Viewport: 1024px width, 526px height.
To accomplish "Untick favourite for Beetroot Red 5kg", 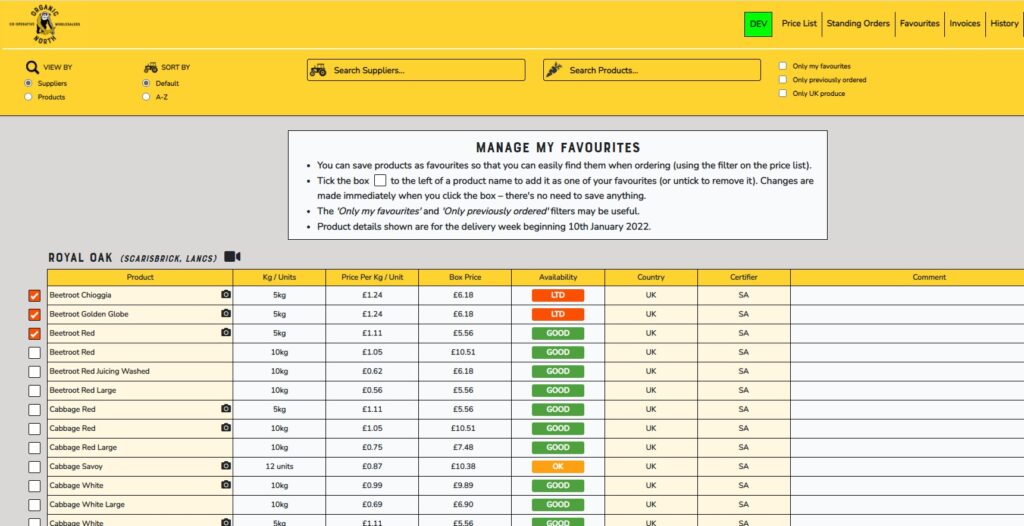I will [x=35, y=333].
